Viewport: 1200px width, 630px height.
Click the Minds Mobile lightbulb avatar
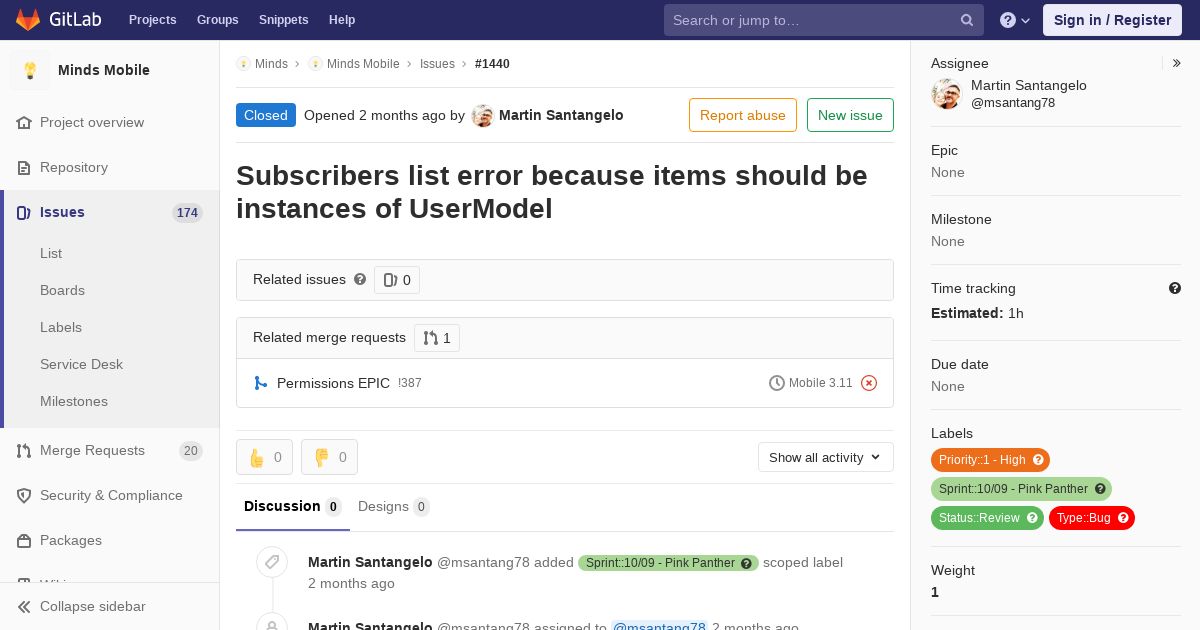tap(30, 70)
